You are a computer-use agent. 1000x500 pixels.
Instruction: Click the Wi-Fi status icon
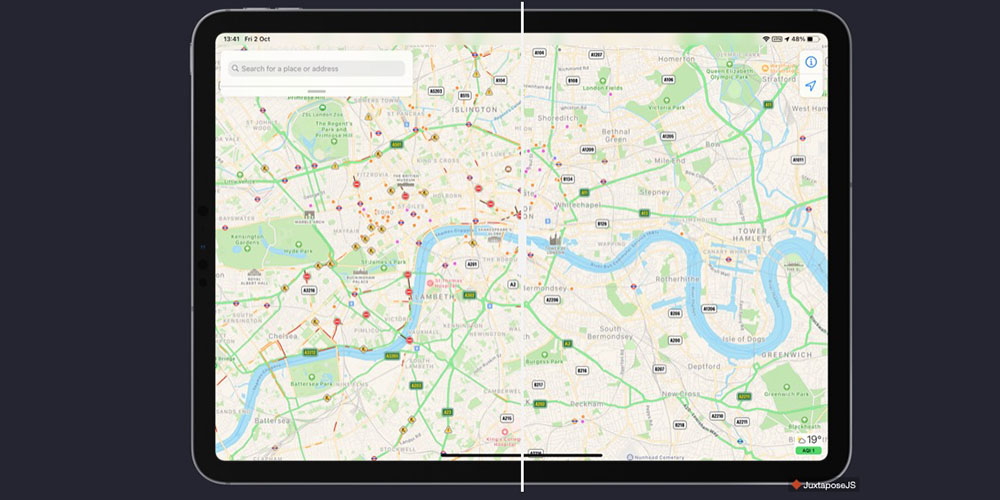pyautogui.click(x=766, y=39)
